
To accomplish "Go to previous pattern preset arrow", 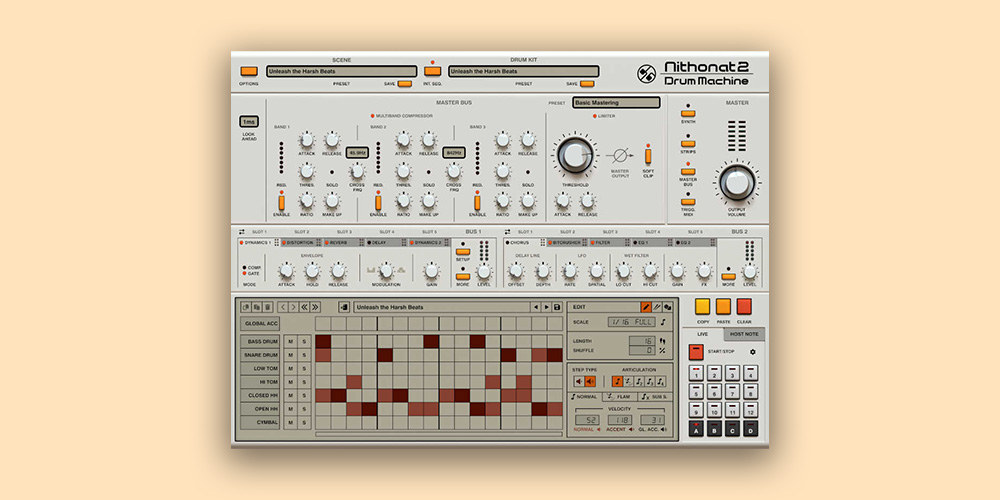I will tap(536, 307).
